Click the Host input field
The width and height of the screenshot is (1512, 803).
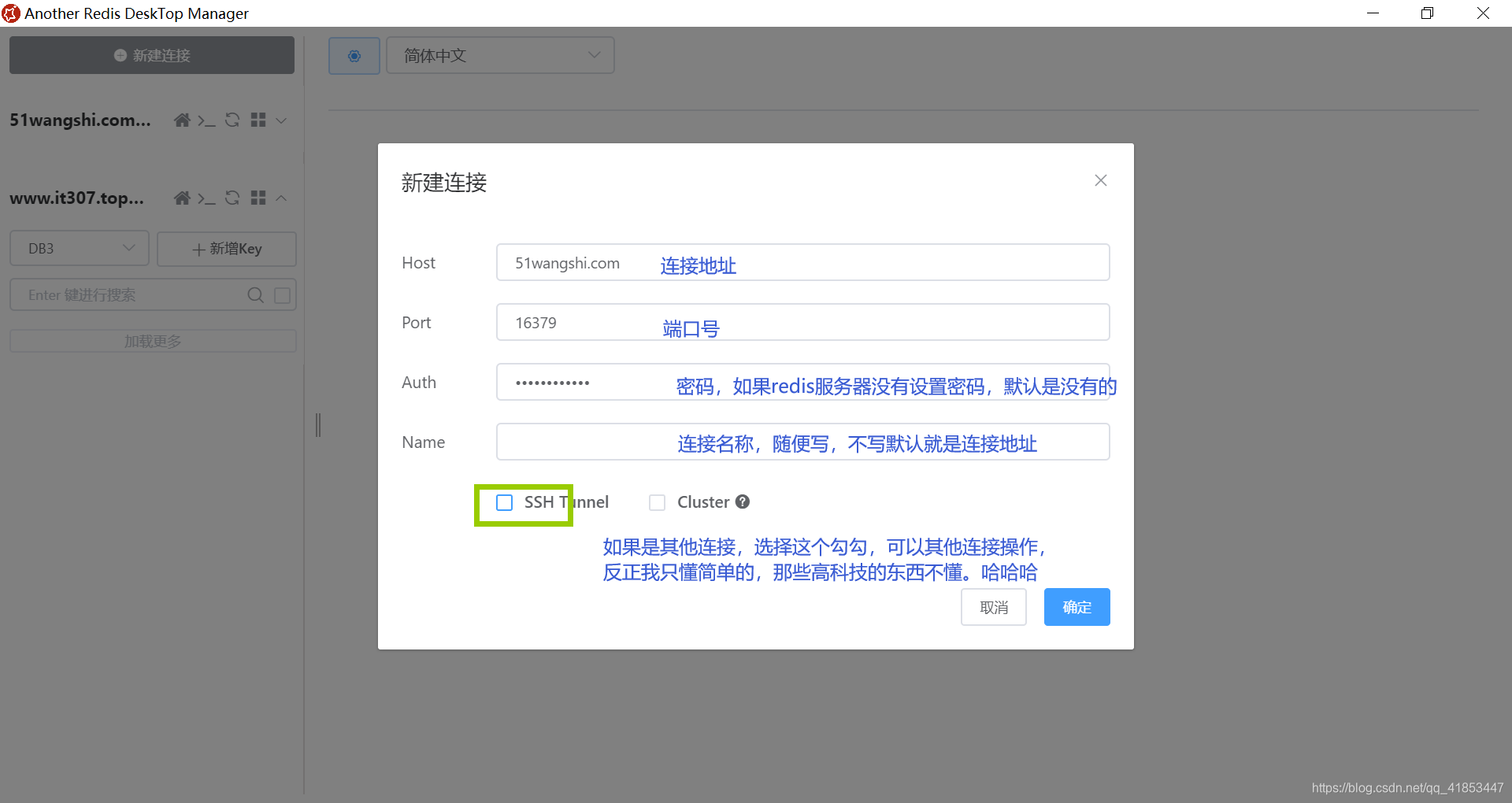(x=803, y=263)
